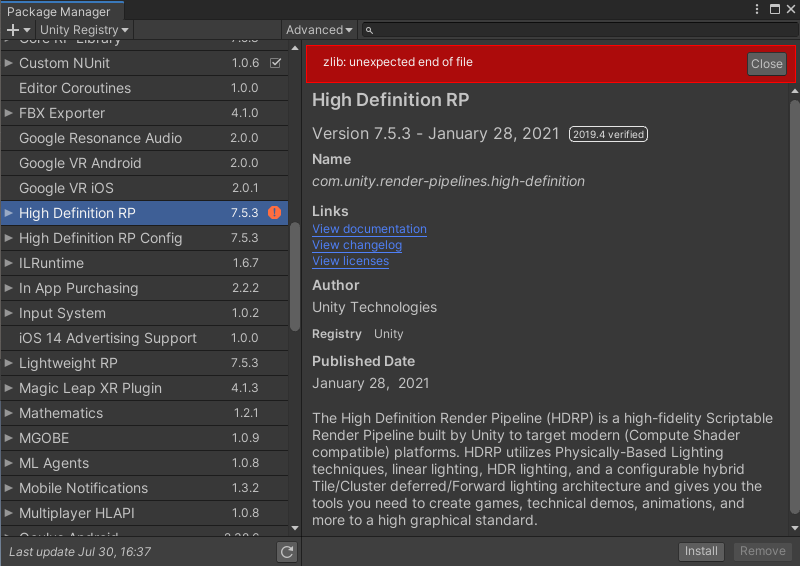Close the zlib error banner
The height and width of the screenshot is (566, 800).
766,64
